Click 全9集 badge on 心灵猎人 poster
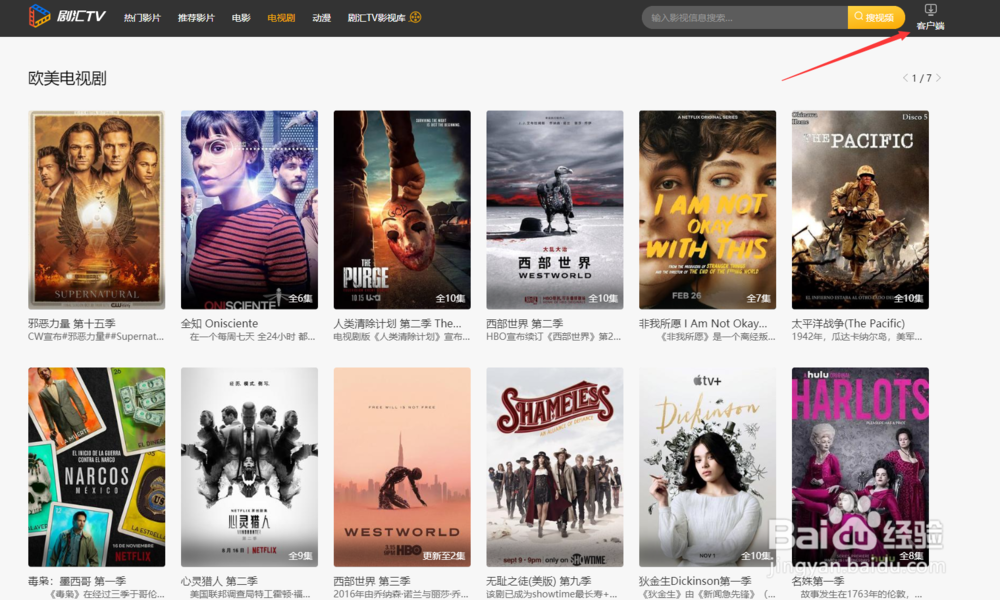 pos(300,555)
